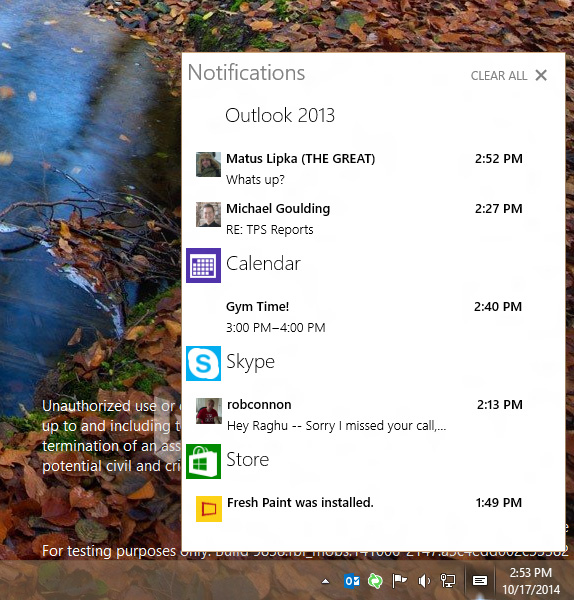Click the volume speaker tray icon

[424, 581]
